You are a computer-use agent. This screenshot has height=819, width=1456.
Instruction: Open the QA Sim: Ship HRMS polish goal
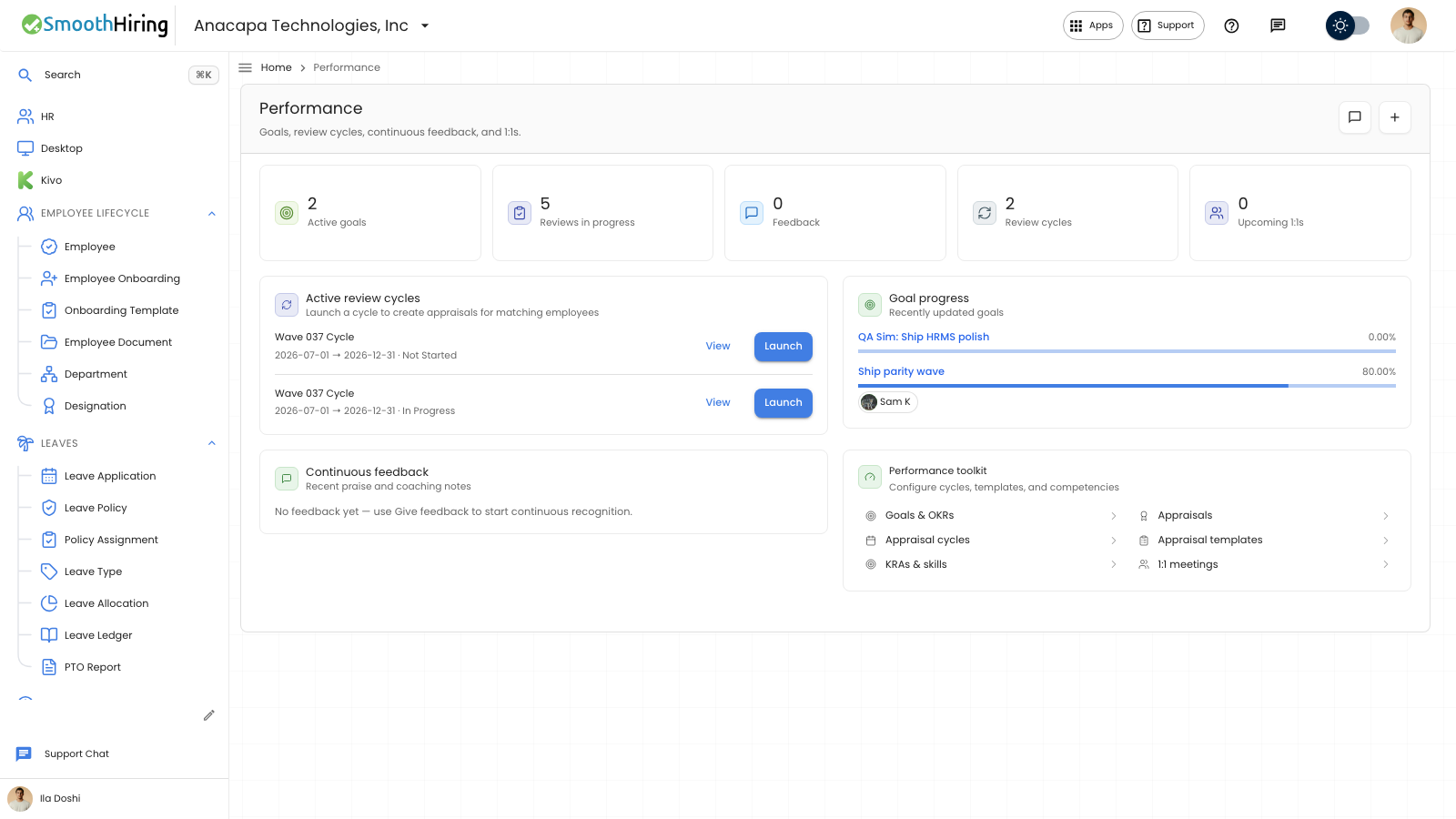coord(924,337)
